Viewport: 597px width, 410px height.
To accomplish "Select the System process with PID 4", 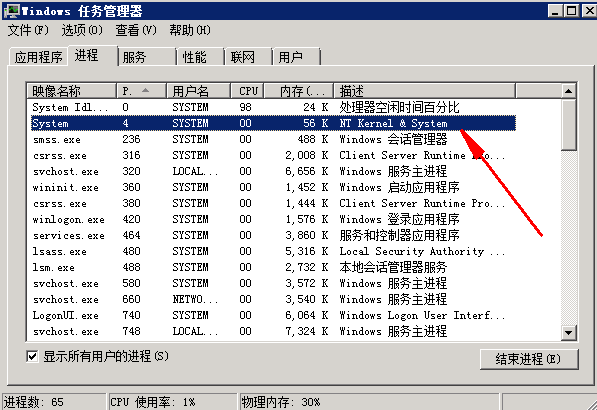I will click(x=273, y=123).
